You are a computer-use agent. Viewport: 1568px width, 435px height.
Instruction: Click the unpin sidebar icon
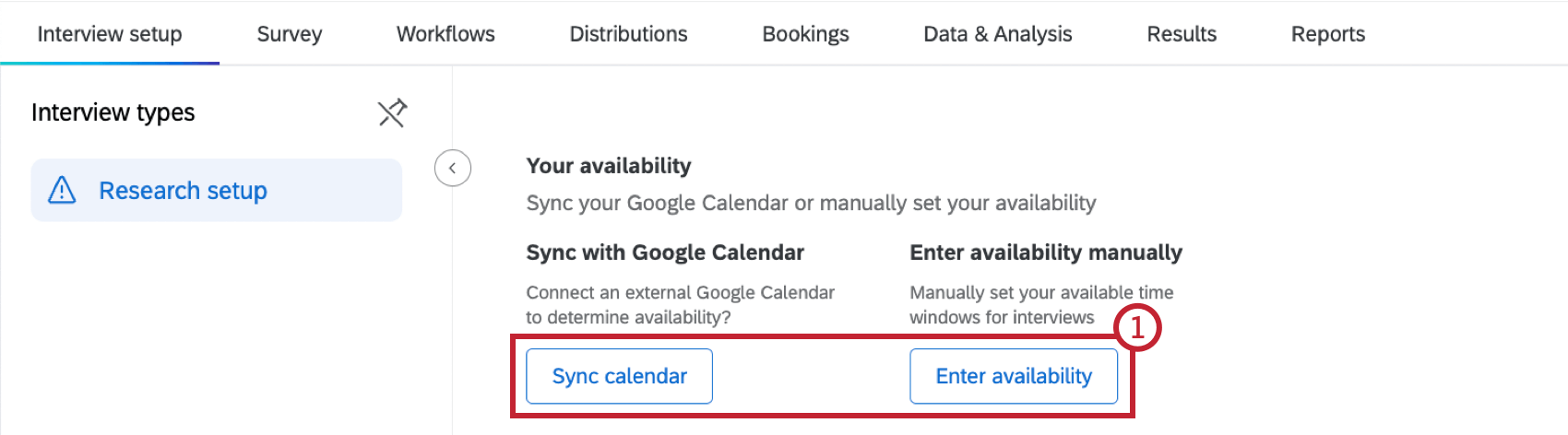[x=392, y=113]
